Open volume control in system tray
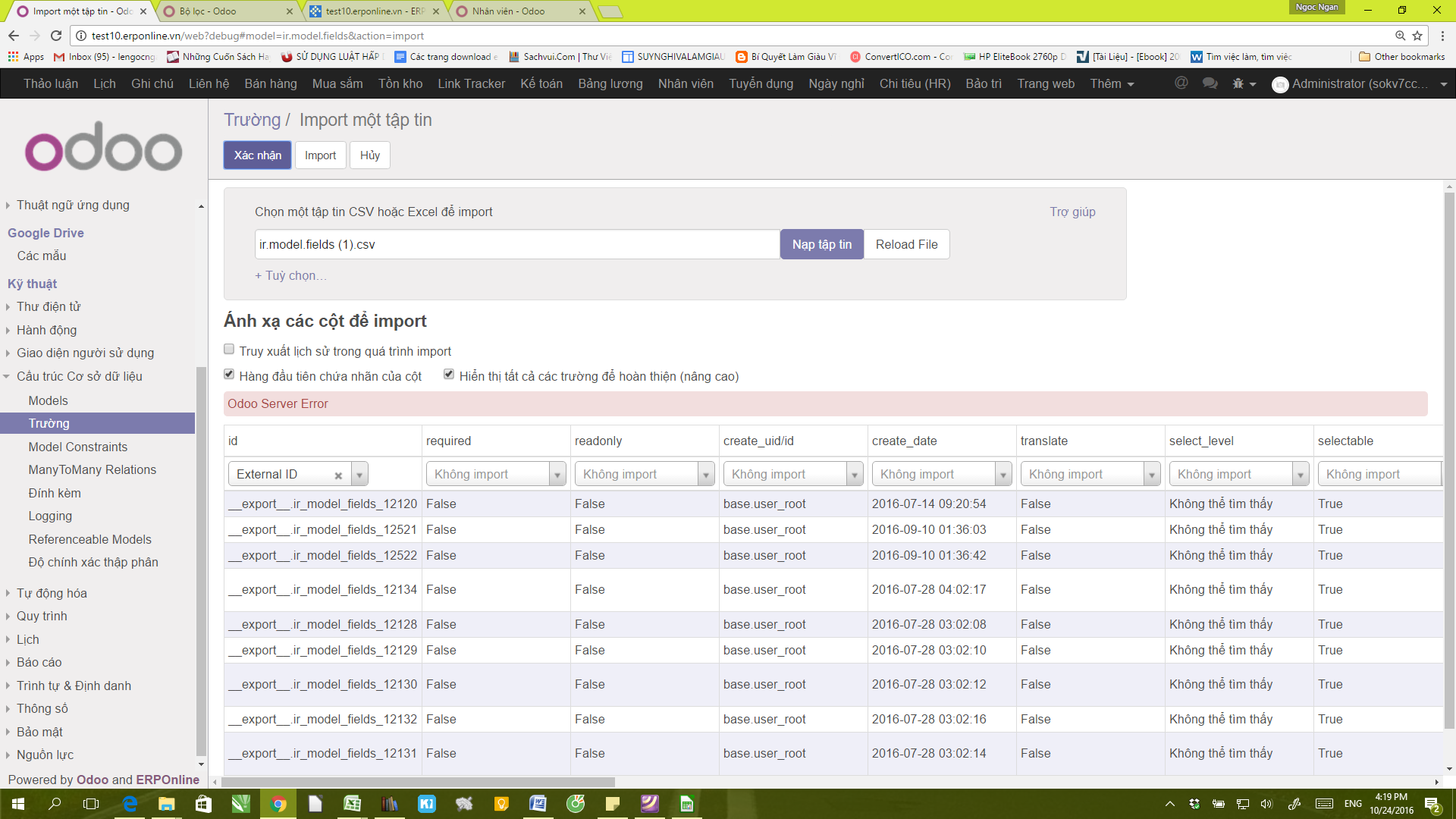1456x819 pixels. click(1266, 804)
